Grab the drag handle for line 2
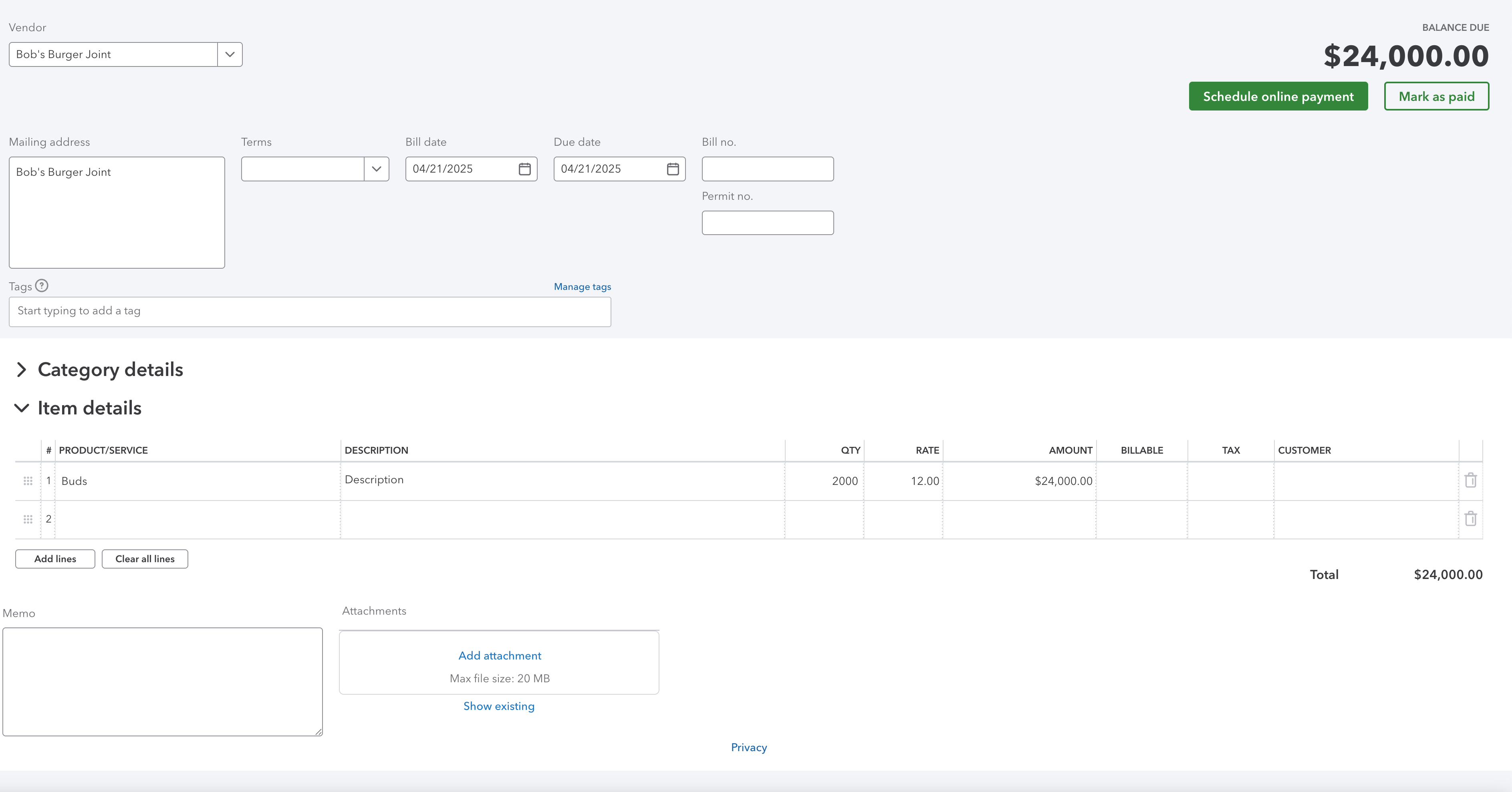Screen dimensions: 1512x792 point(28,519)
